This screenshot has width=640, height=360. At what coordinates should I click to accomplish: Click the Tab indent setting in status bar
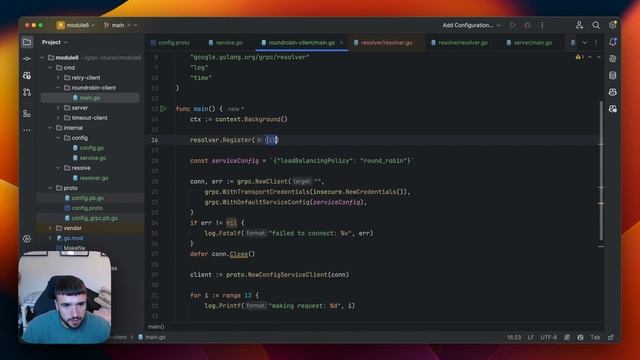point(595,338)
